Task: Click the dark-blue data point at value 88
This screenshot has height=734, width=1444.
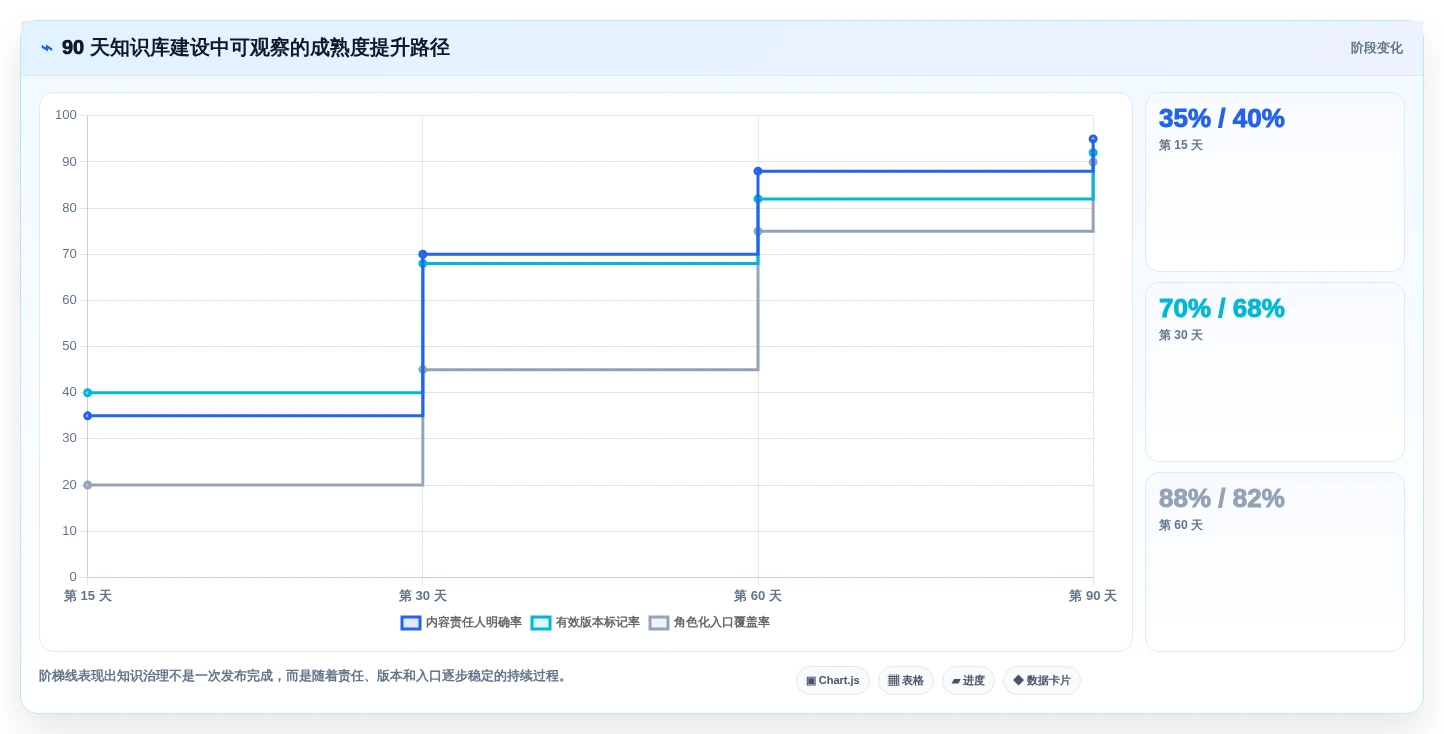Action: (758, 171)
